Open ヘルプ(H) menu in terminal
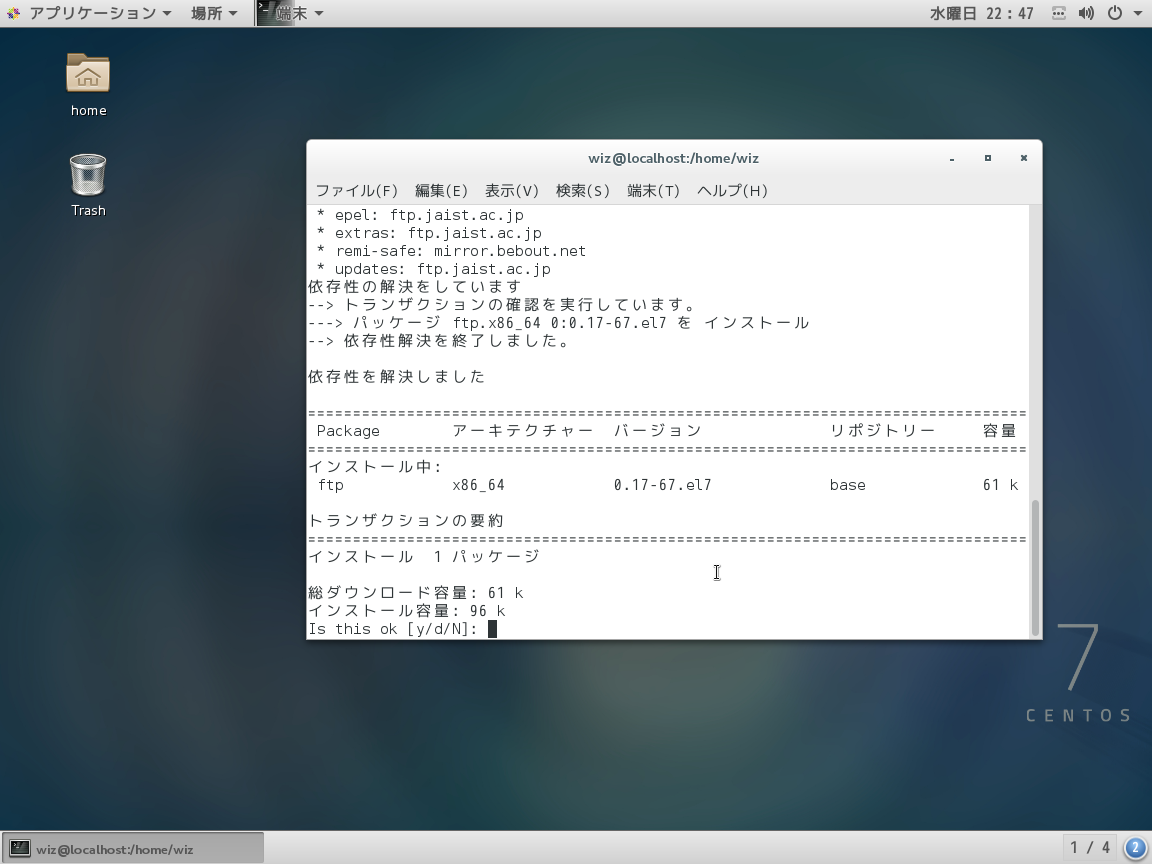 tap(732, 191)
